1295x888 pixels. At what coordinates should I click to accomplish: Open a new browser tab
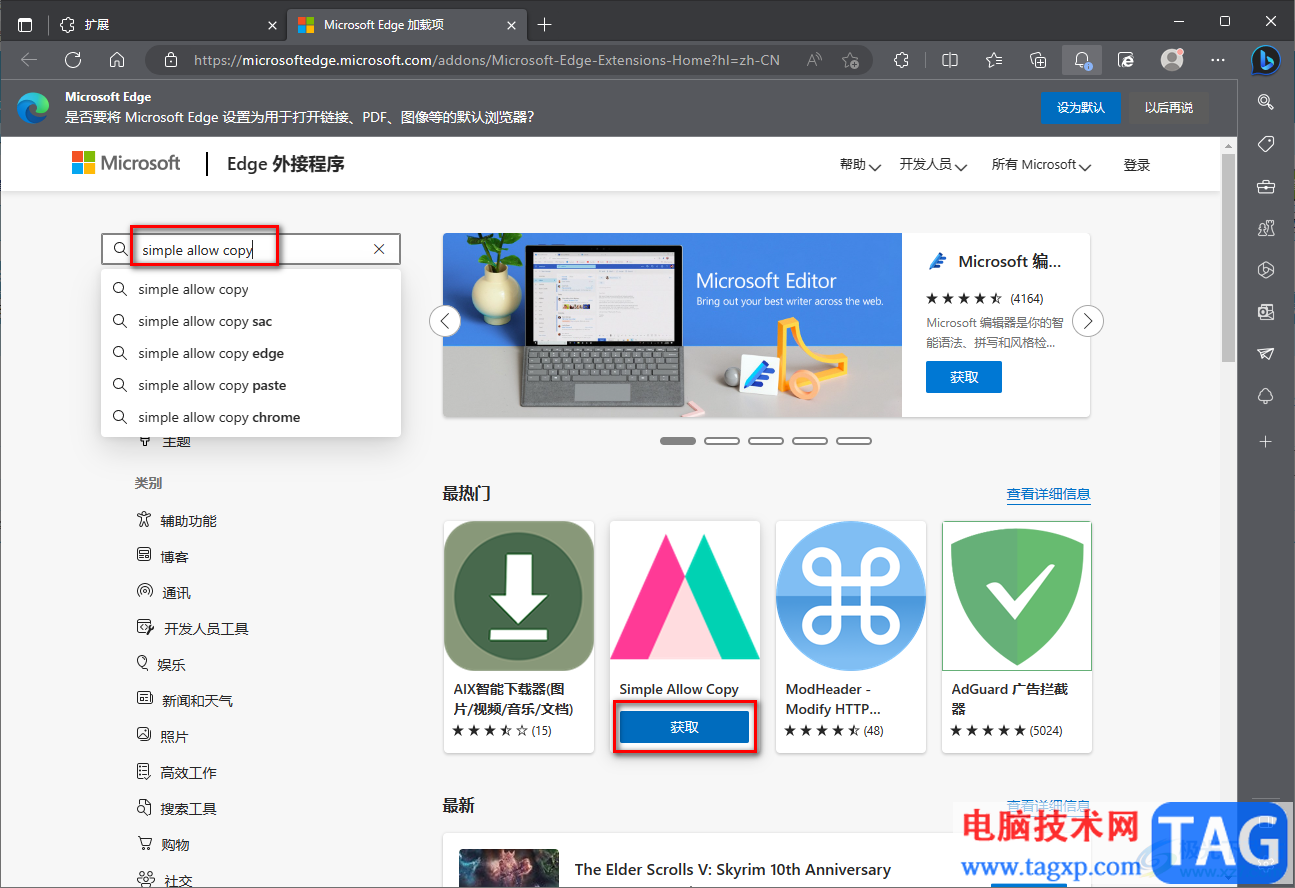(544, 25)
